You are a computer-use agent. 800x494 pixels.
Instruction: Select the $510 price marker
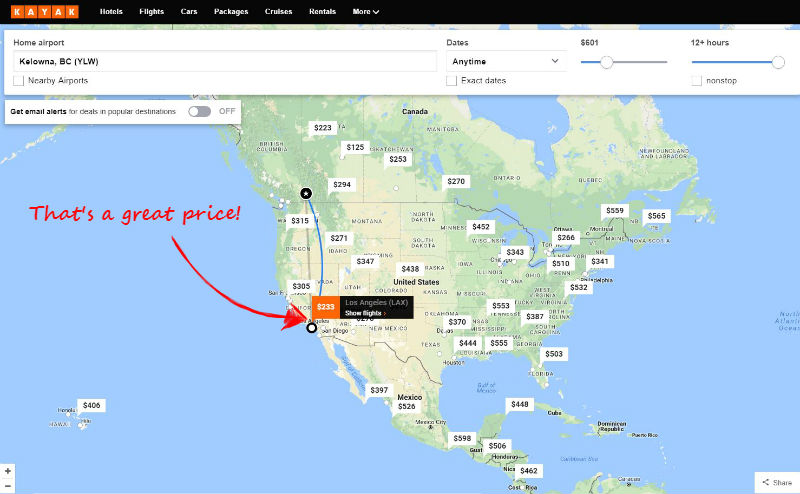pyautogui.click(x=561, y=263)
